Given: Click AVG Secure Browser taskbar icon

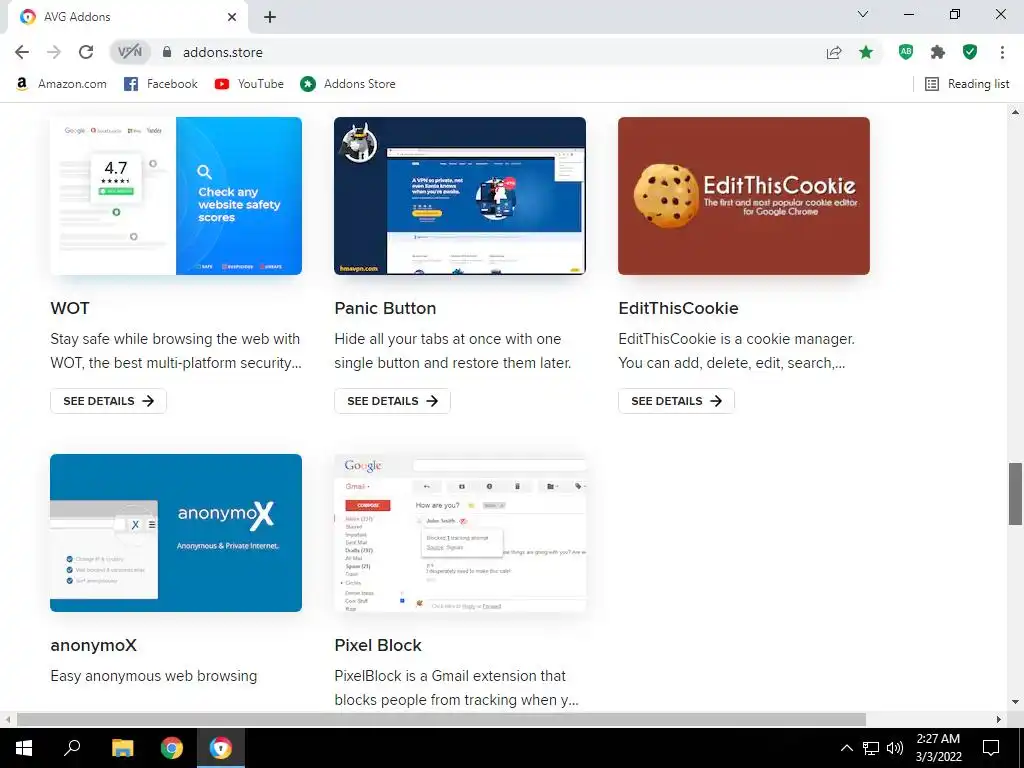Looking at the screenshot, I should click(221, 748).
